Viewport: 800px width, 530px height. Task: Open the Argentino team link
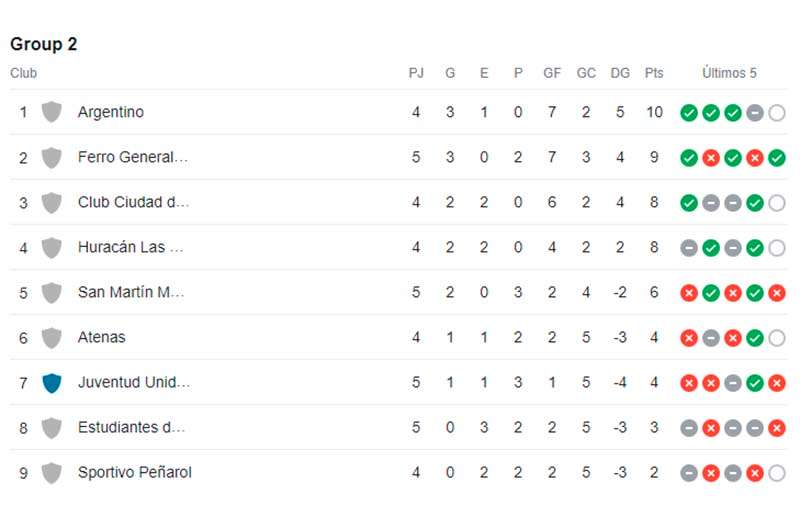[111, 112]
